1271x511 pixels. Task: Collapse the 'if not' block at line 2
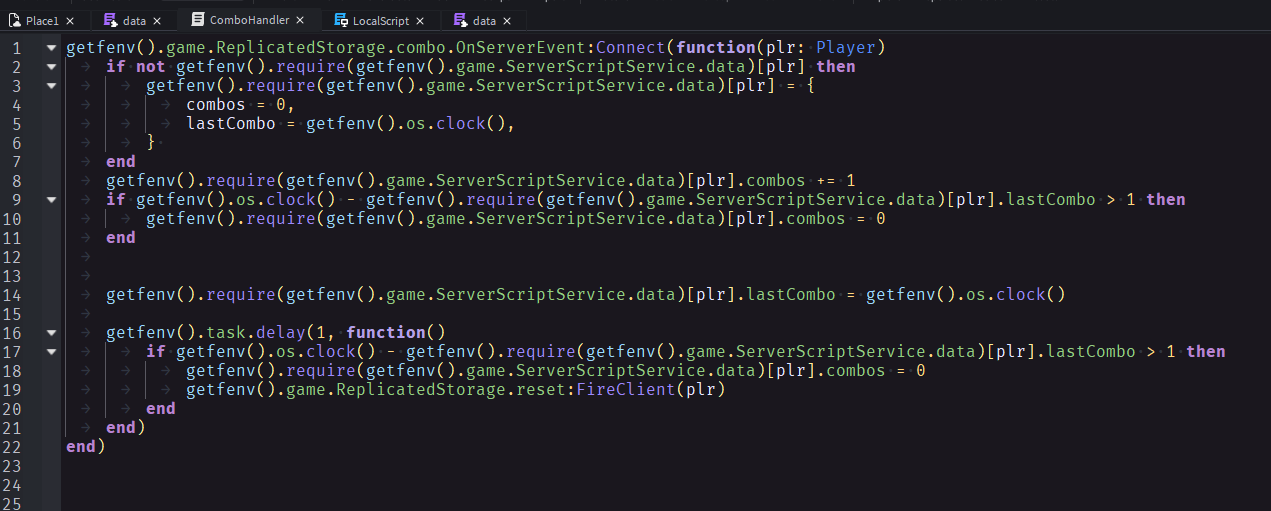(x=50, y=66)
